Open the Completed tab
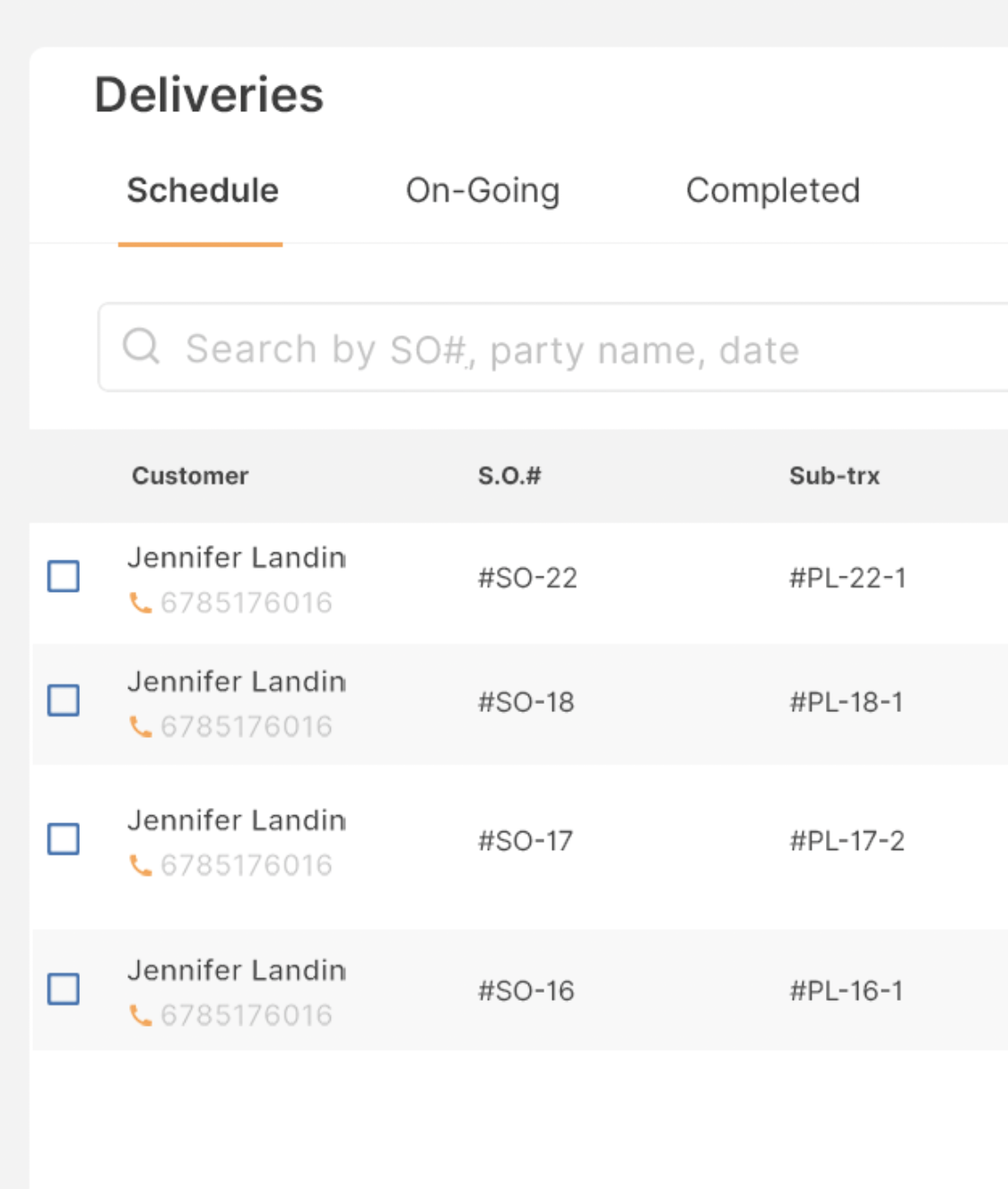 773,191
